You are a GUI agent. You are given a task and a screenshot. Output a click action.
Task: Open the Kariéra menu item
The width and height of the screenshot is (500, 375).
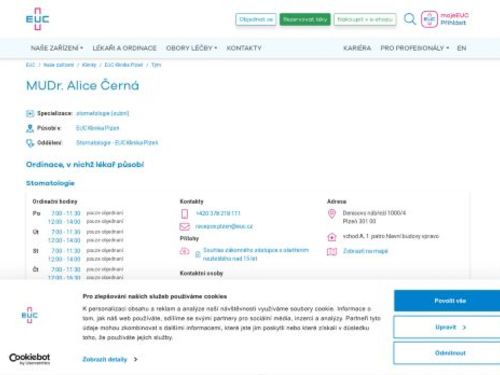click(357, 48)
